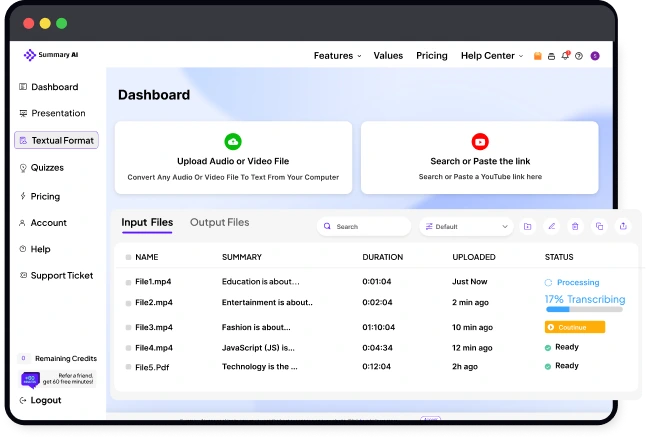The image size is (646, 439).
Task: Click Logout in the sidebar
Action: (x=45, y=400)
